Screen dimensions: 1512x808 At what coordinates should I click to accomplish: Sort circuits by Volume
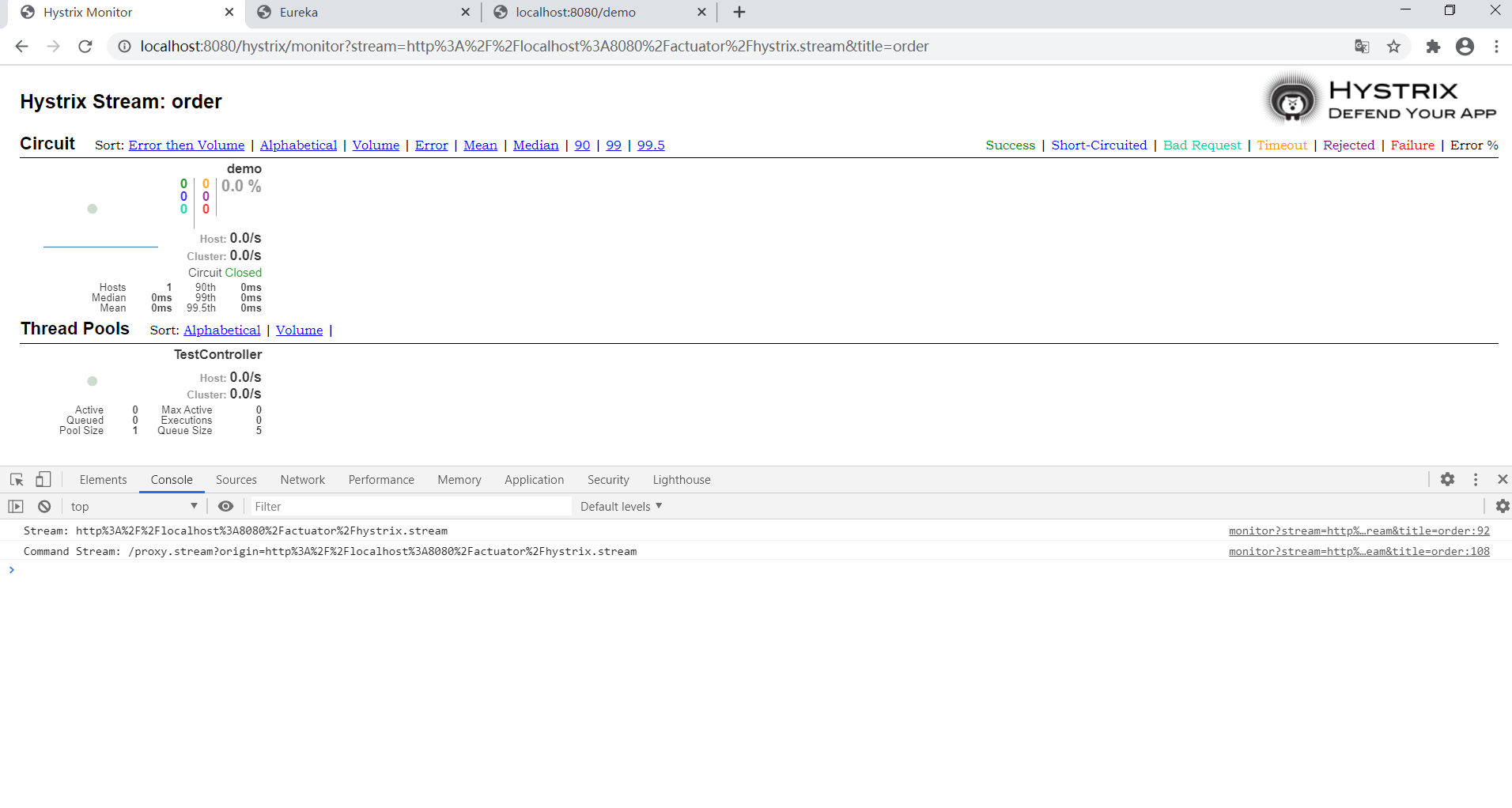click(x=376, y=145)
